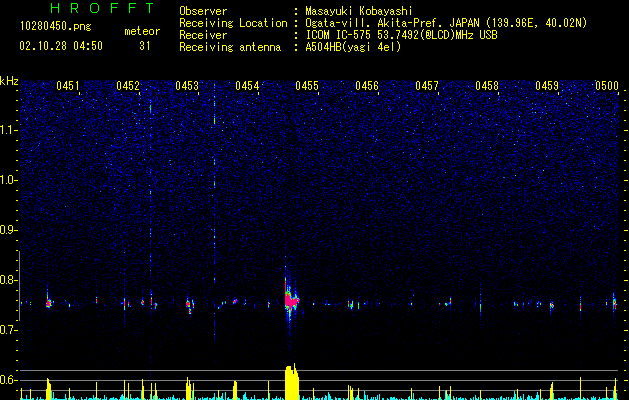Click the HROFFT title text
The width and height of the screenshot is (629, 400).
coord(102,8)
